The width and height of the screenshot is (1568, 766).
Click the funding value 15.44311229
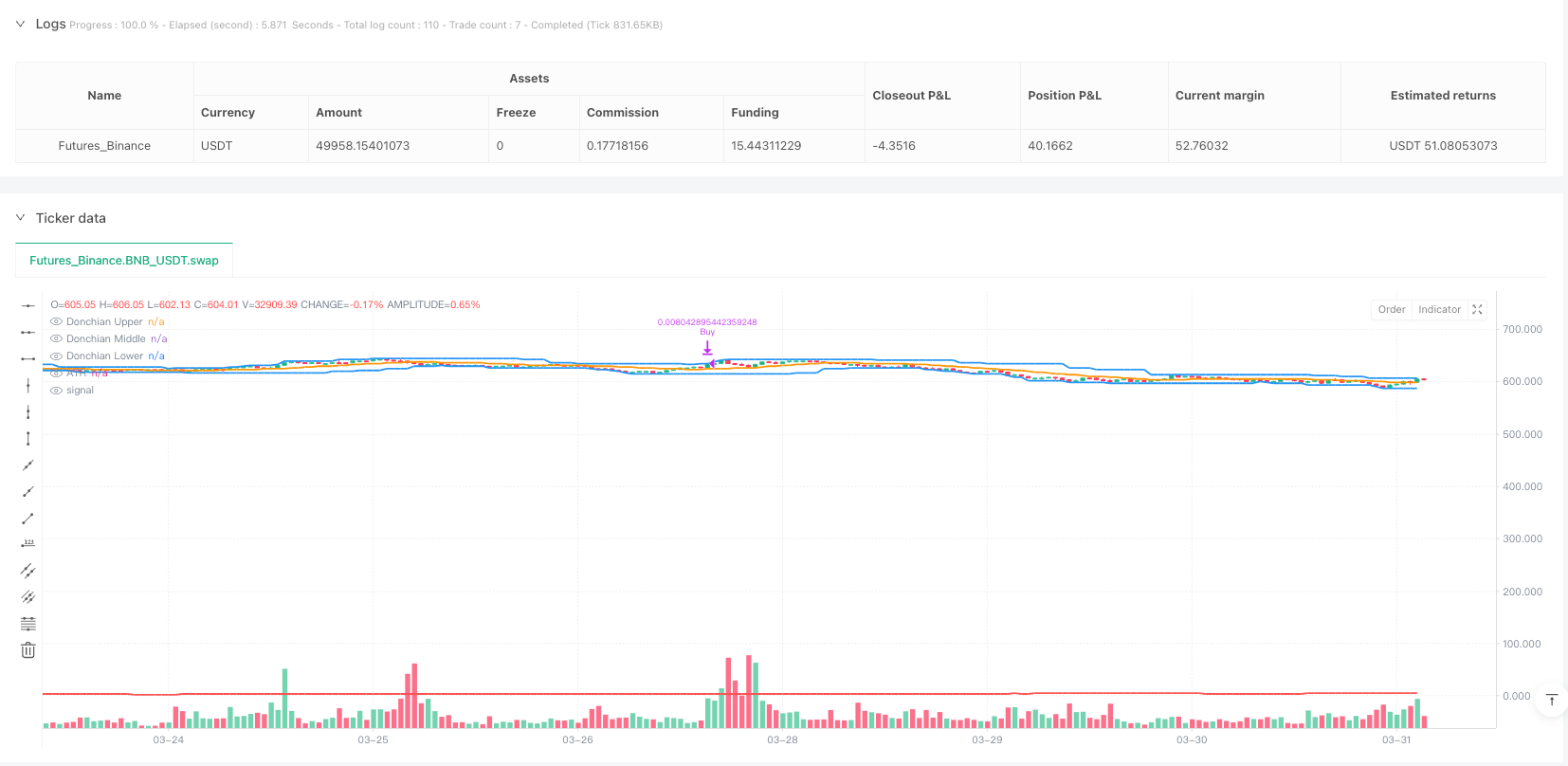(766, 146)
